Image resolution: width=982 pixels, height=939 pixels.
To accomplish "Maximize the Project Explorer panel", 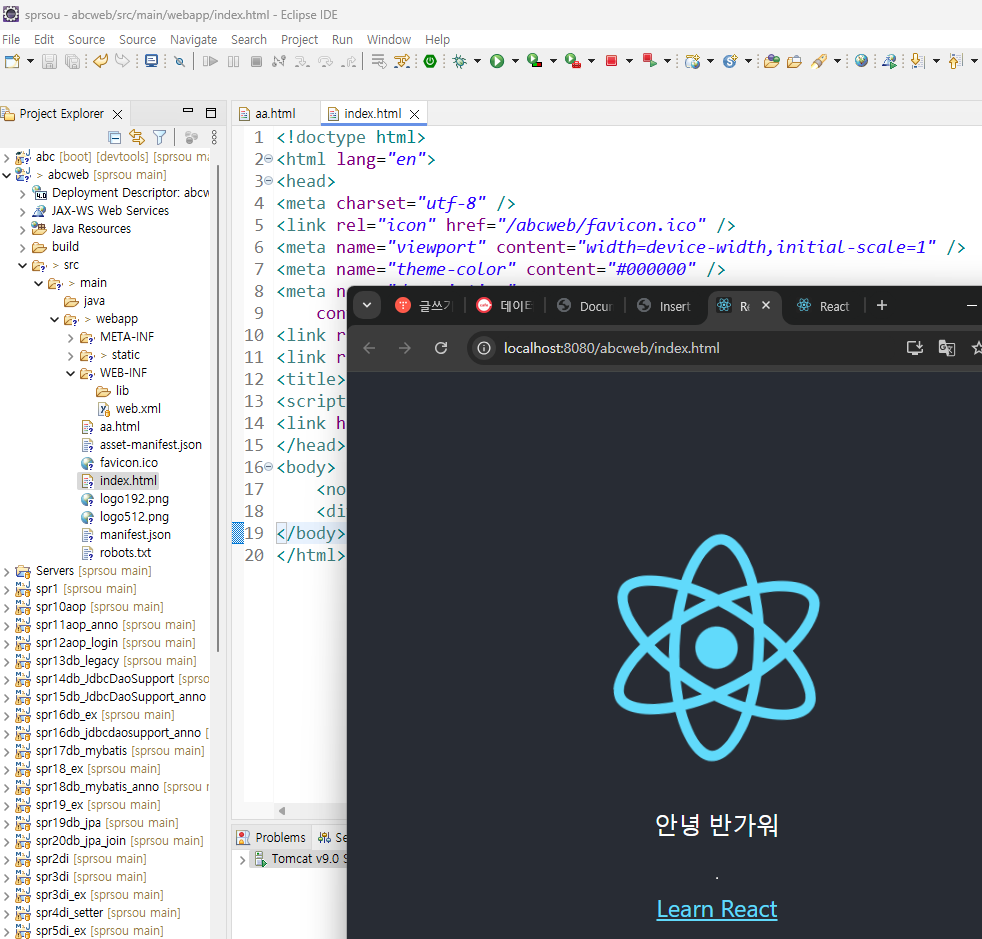I will tap(211, 113).
